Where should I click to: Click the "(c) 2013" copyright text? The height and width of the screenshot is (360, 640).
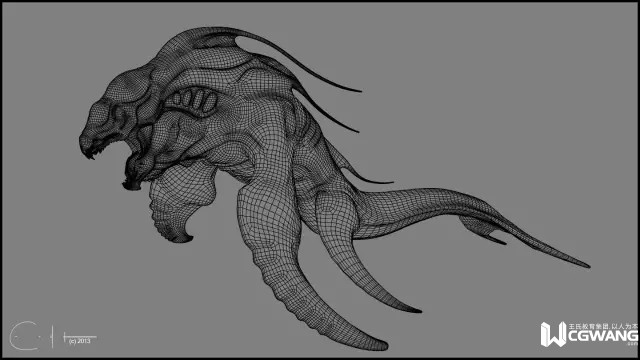(x=80, y=341)
